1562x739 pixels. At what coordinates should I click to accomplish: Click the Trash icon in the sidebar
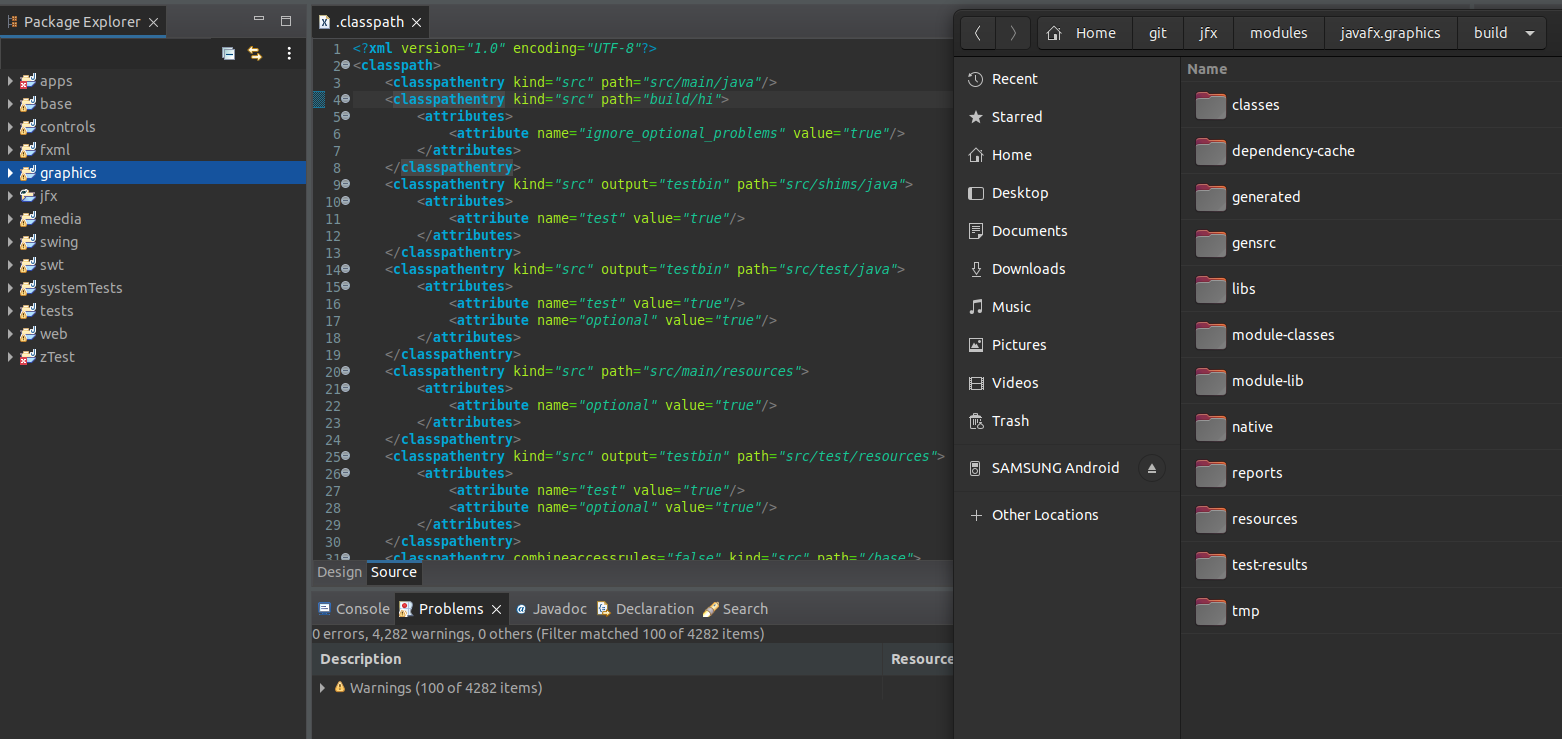click(976, 421)
